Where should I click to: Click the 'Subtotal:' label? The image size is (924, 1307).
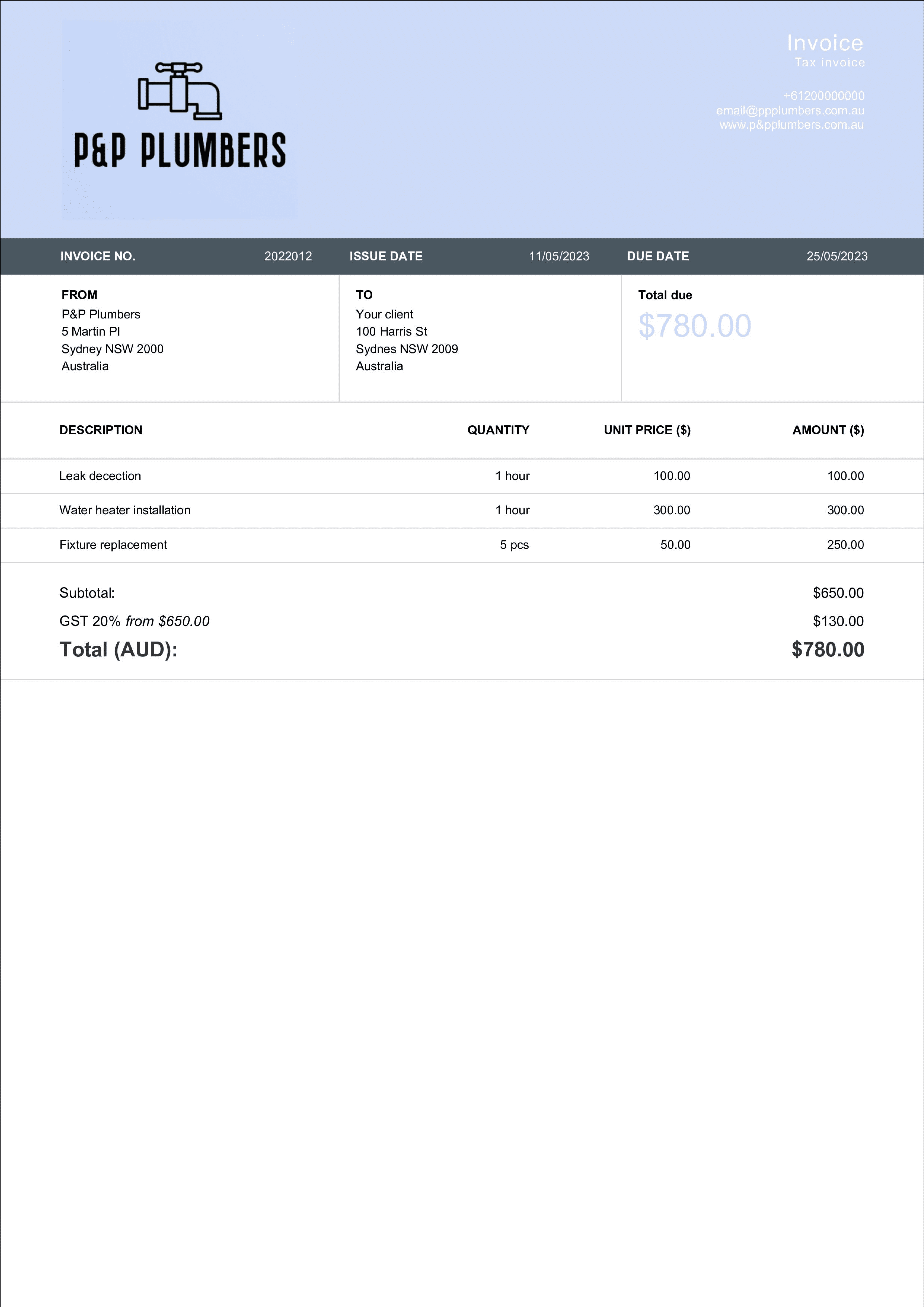[x=87, y=593]
